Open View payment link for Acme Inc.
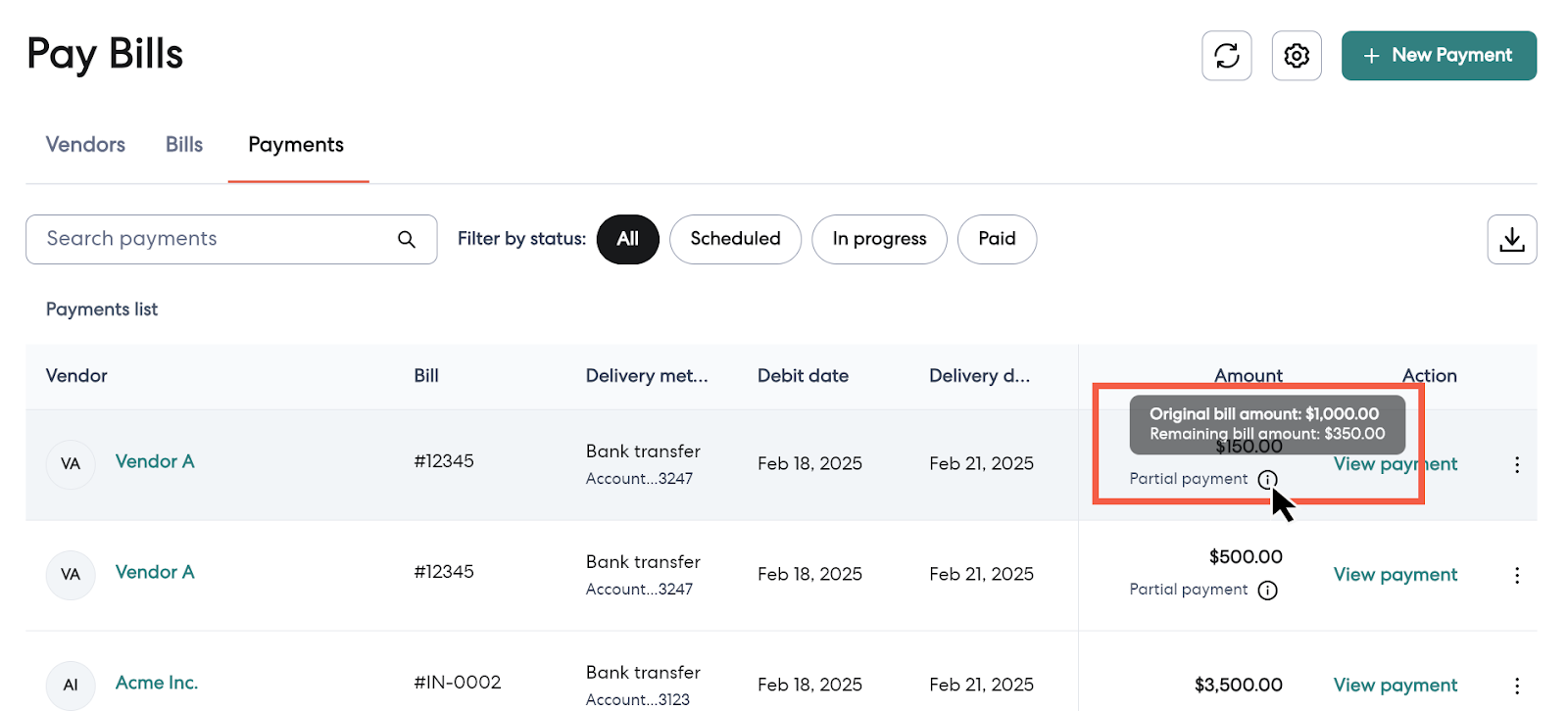Screen dimensions: 1568x711 [x=1395, y=686]
